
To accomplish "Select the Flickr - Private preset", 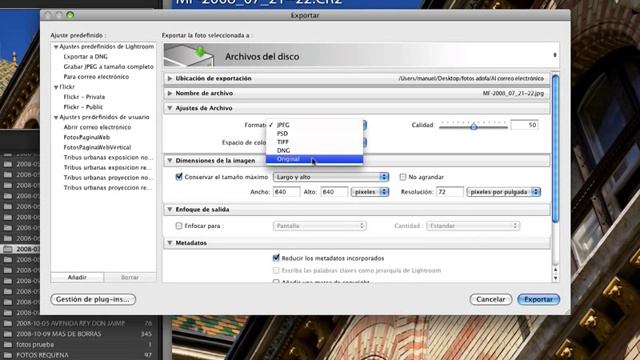I will pos(84,97).
